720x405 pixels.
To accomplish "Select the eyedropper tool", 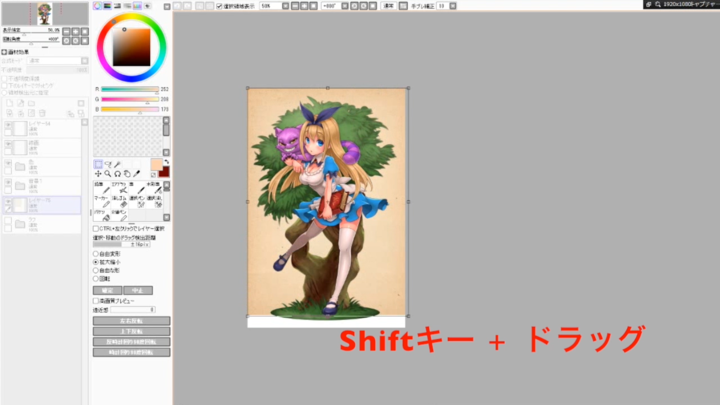I will (136, 174).
